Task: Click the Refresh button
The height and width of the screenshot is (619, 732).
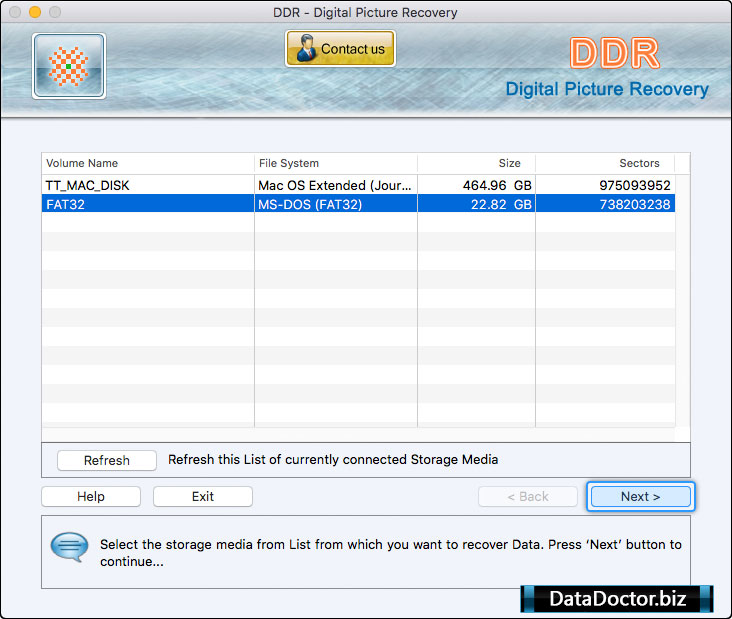Action: [x=107, y=460]
